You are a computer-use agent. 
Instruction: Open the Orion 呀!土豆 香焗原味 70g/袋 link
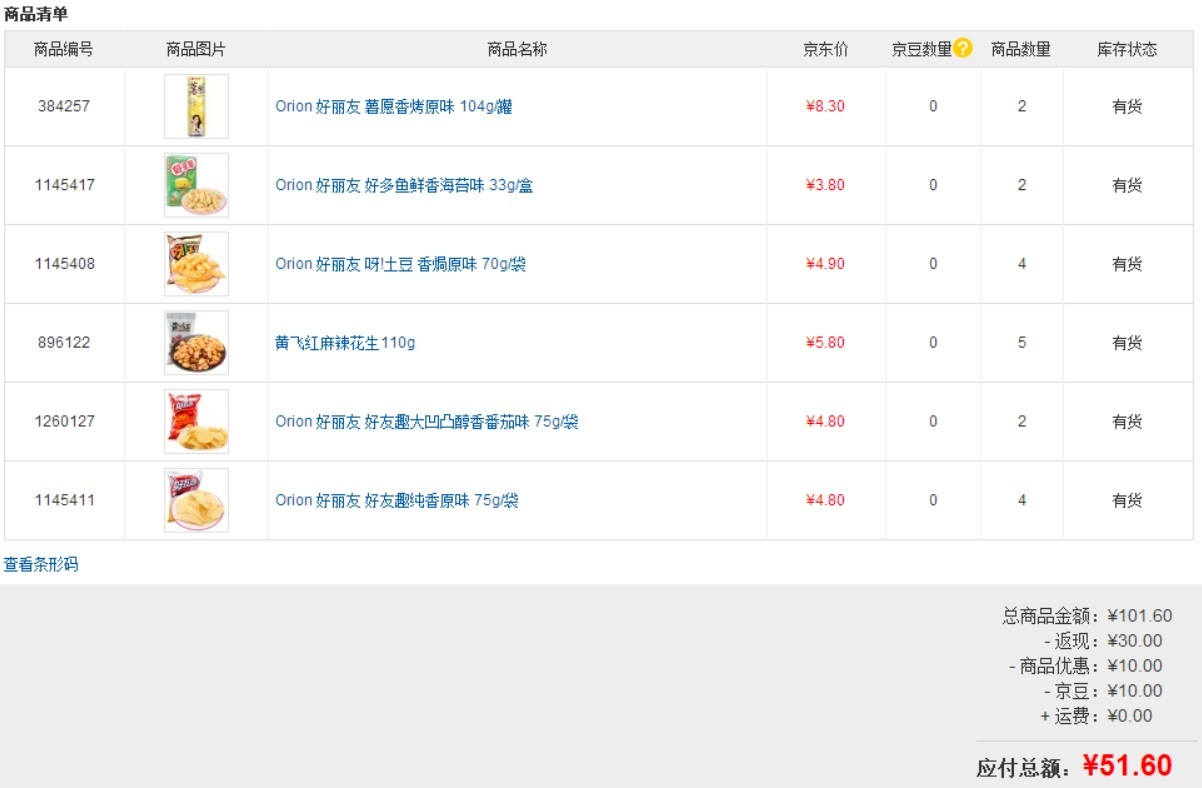pos(401,264)
